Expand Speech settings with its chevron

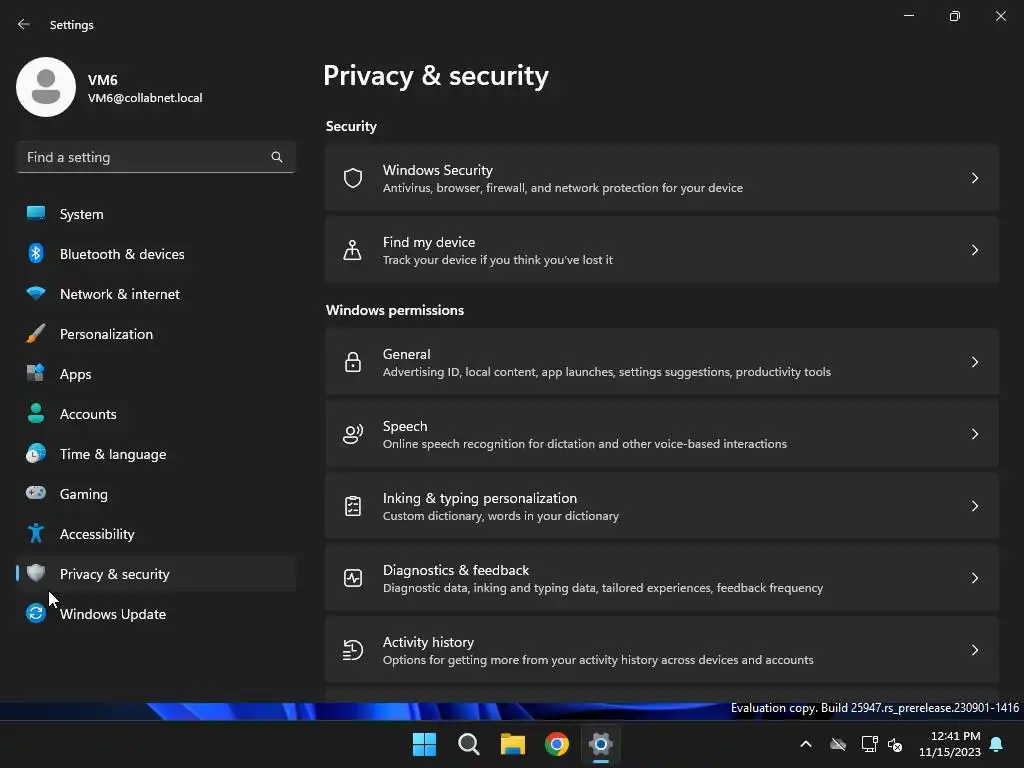[974, 434]
